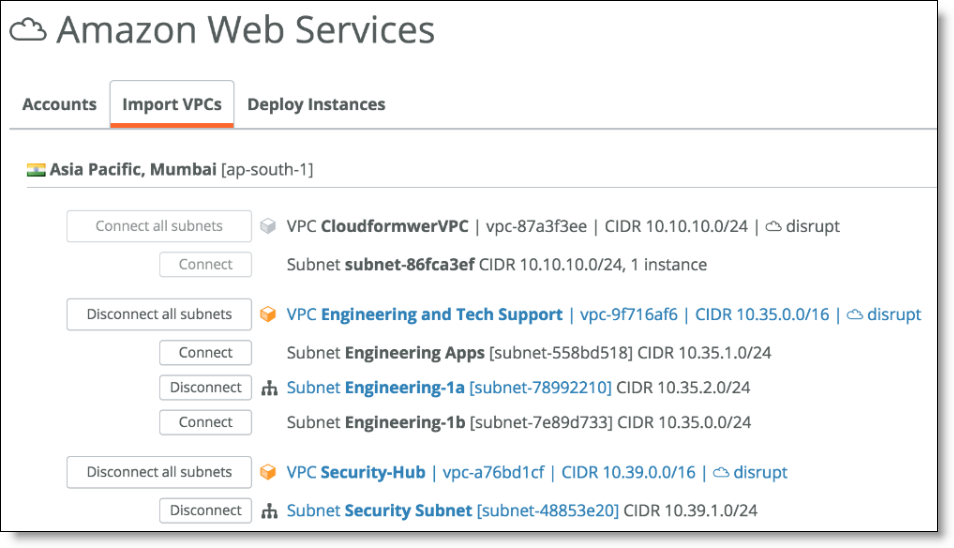Screen dimensions: 954x548
Task: Click vpc-87a3f3ee ID text
Action: (x=537, y=226)
